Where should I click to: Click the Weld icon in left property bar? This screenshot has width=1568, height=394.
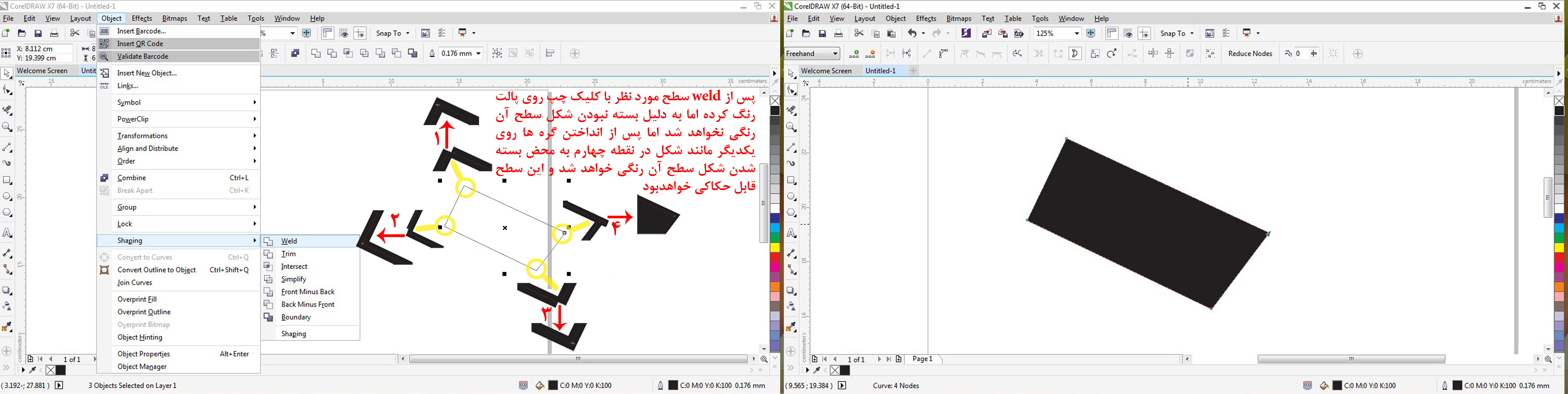[x=316, y=54]
